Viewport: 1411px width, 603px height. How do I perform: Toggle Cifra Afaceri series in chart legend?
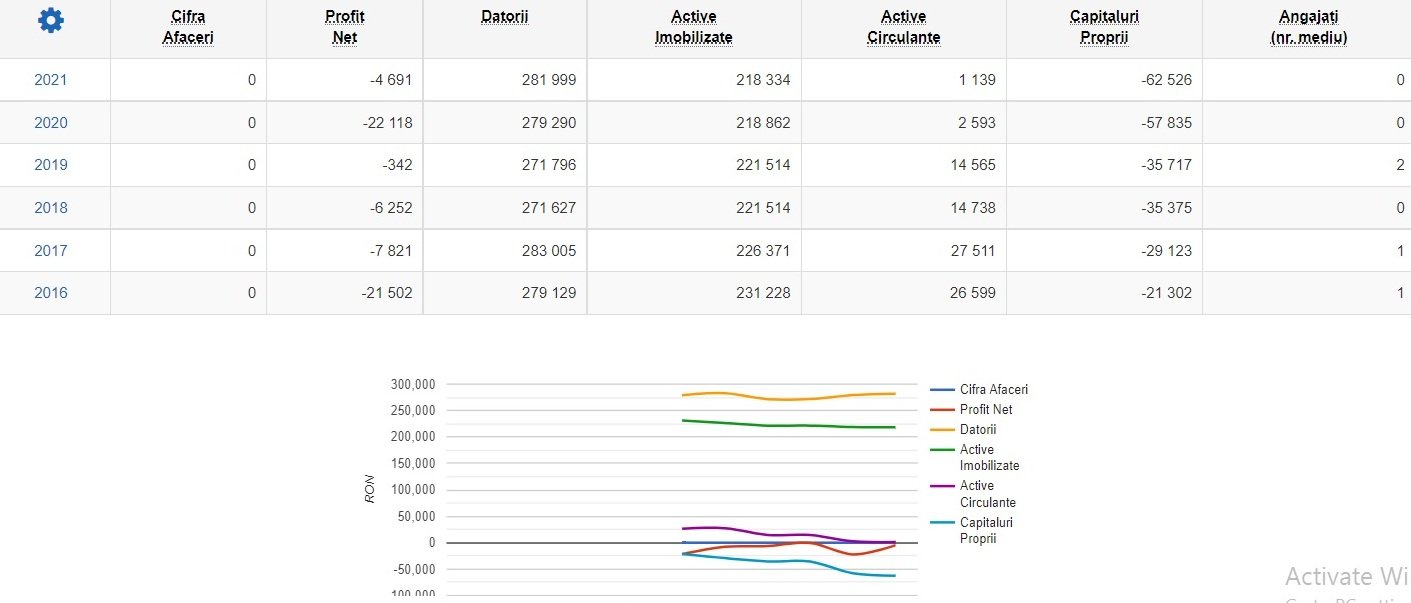click(993, 390)
